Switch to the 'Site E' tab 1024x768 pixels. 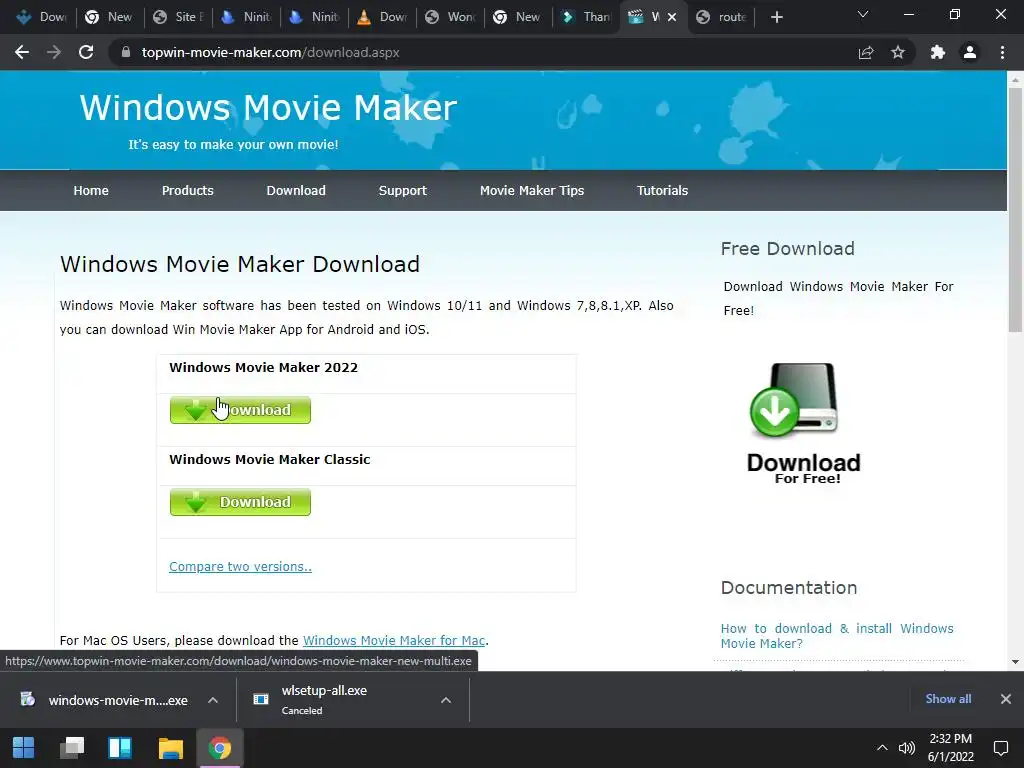pos(179,17)
